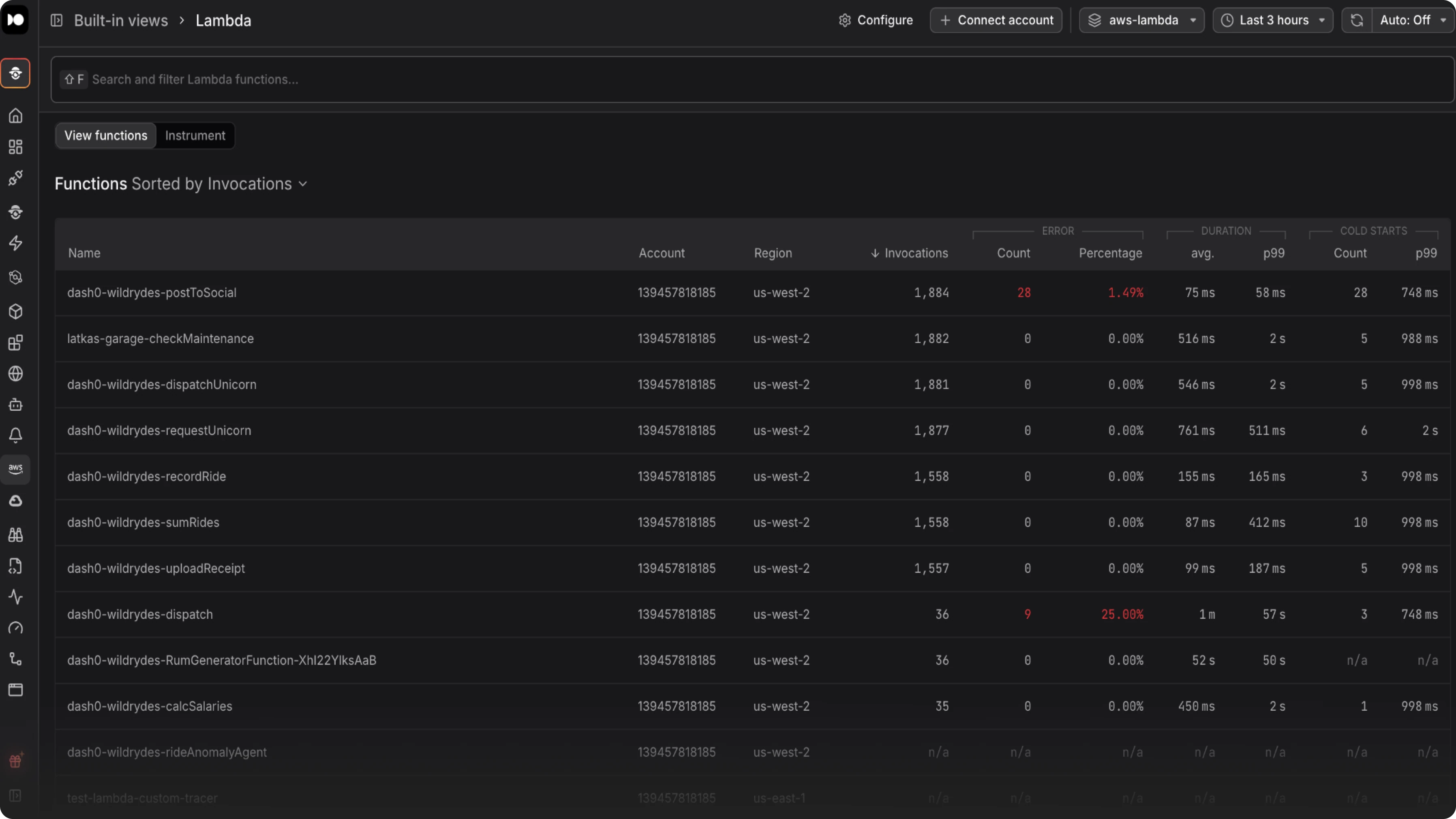Viewport: 1456px width, 819px height.
Task: Sort by the Duration avg. column header
Action: (1202, 253)
